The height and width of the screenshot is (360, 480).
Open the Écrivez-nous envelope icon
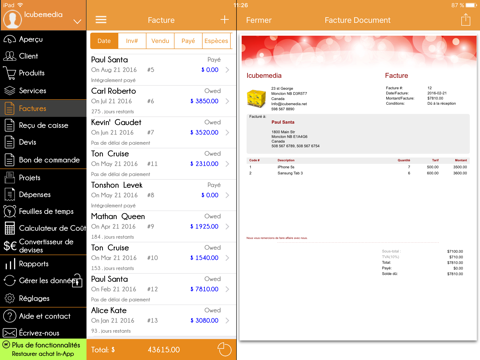coord(9,333)
